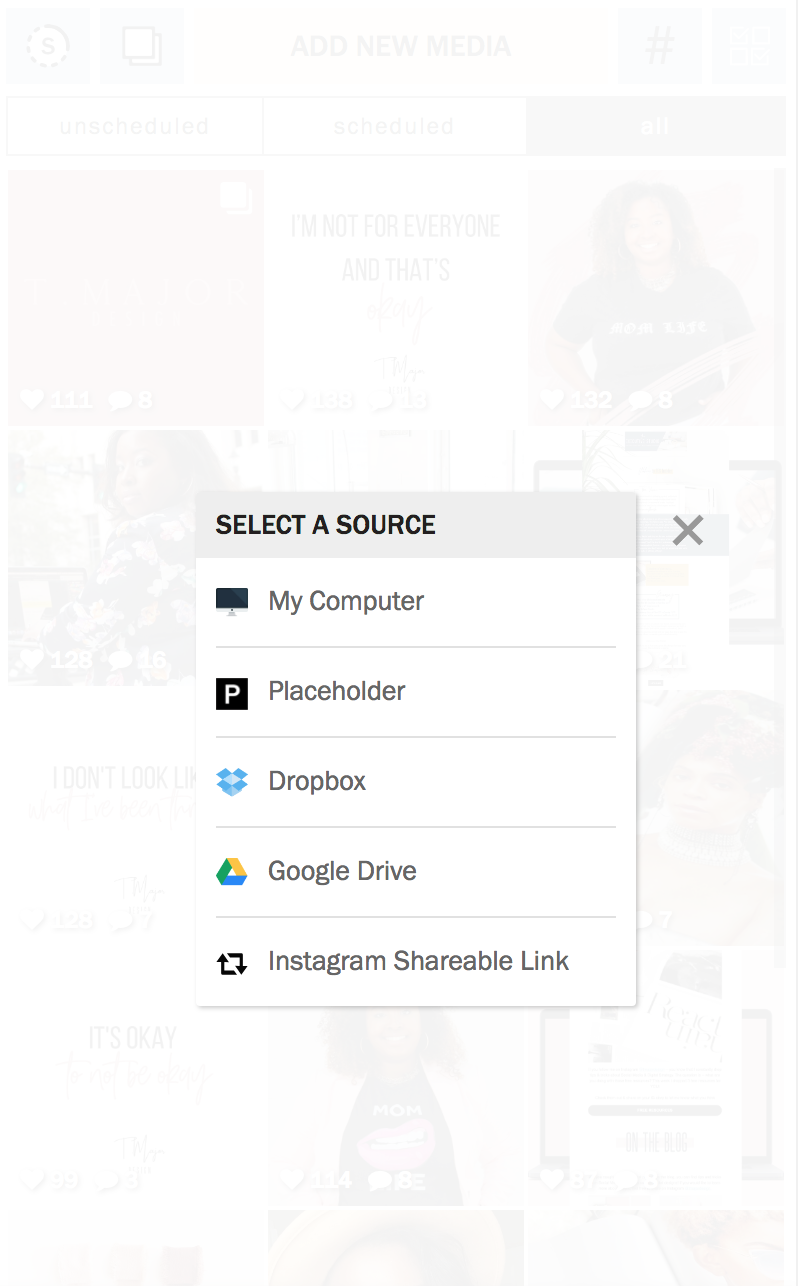Click the black Placeholder P icon
798x1286 pixels.
coord(231,692)
